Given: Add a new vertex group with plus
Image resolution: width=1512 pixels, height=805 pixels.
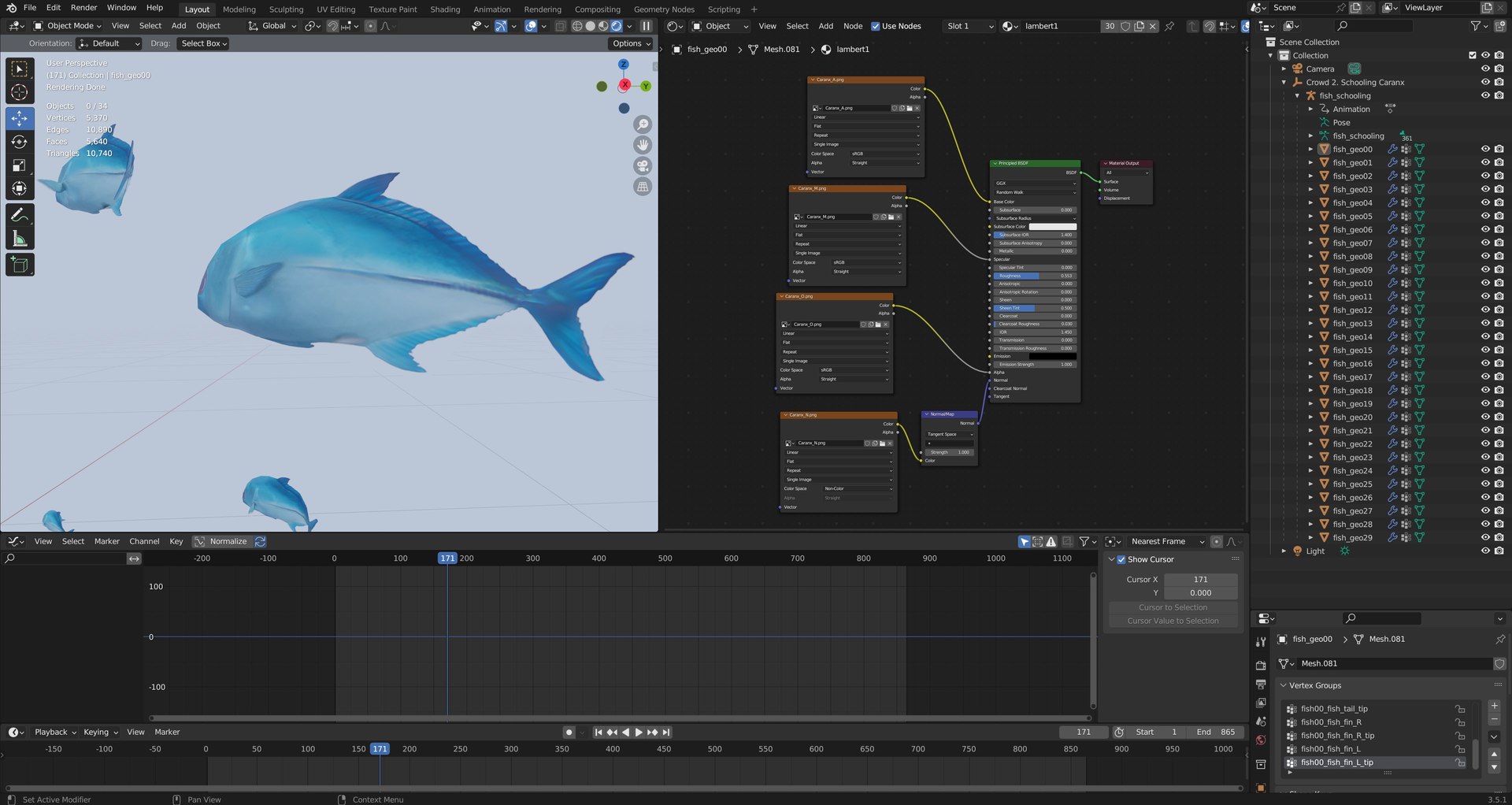Looking at the screenshot, I should 1495,706.
